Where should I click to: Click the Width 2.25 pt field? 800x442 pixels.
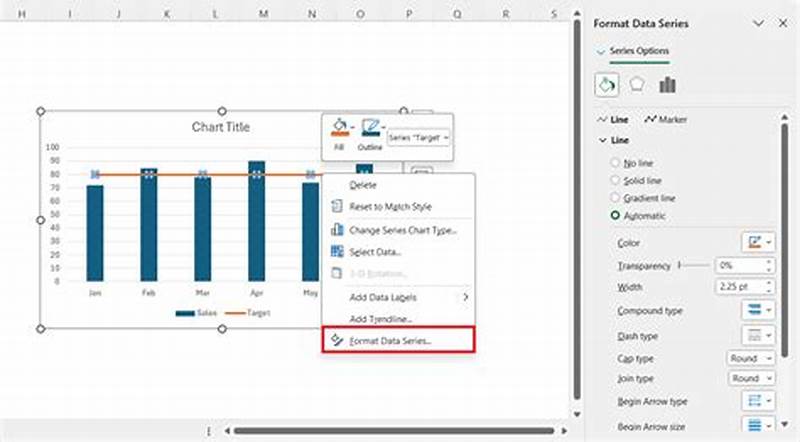point(740,286)
